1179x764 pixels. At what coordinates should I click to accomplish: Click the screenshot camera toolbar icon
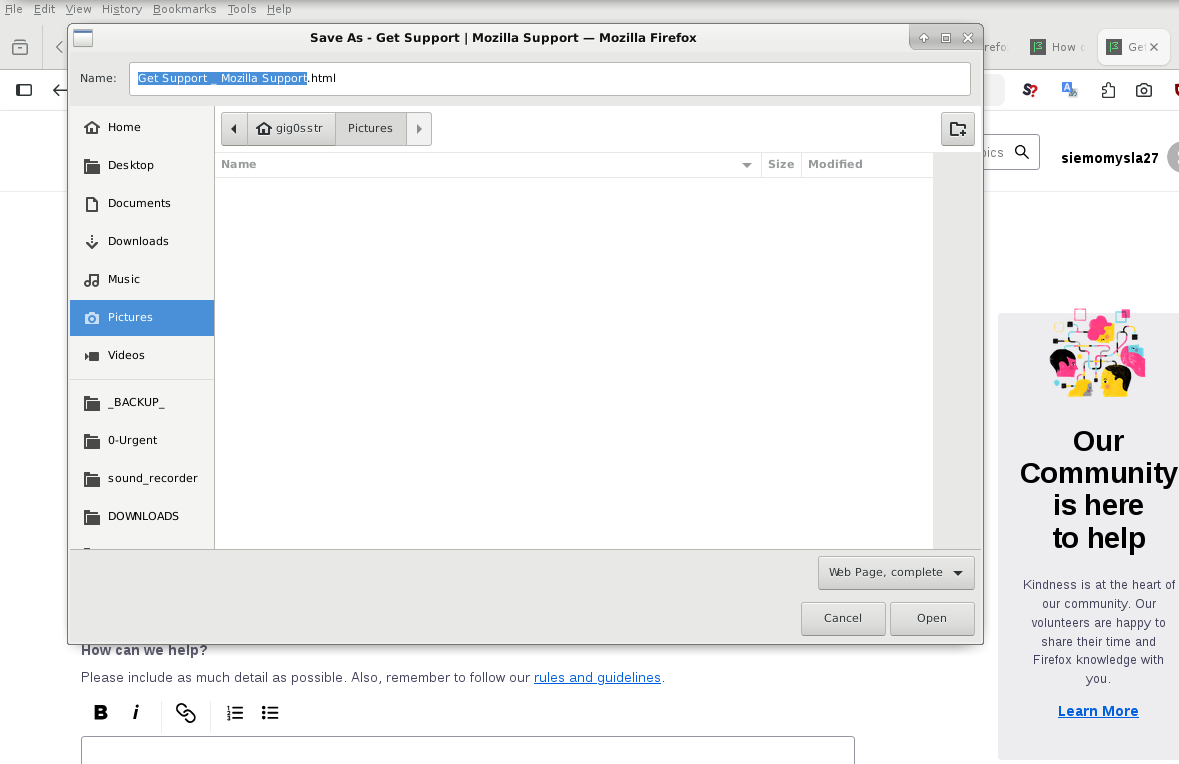(1144, 90)
